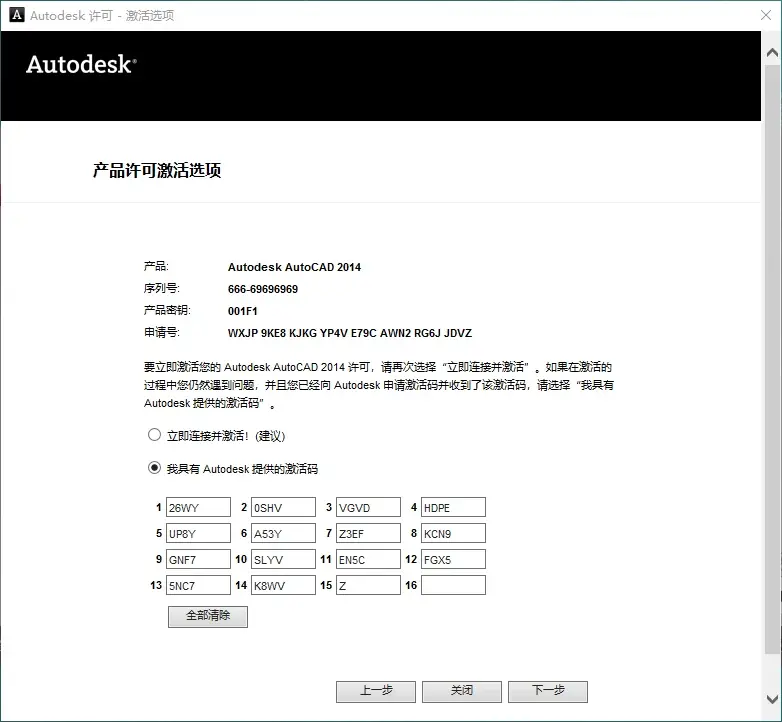Screen dimensions: 782x722
Task: Click activation code field 5 containing UP8Y
Action: 198,533
